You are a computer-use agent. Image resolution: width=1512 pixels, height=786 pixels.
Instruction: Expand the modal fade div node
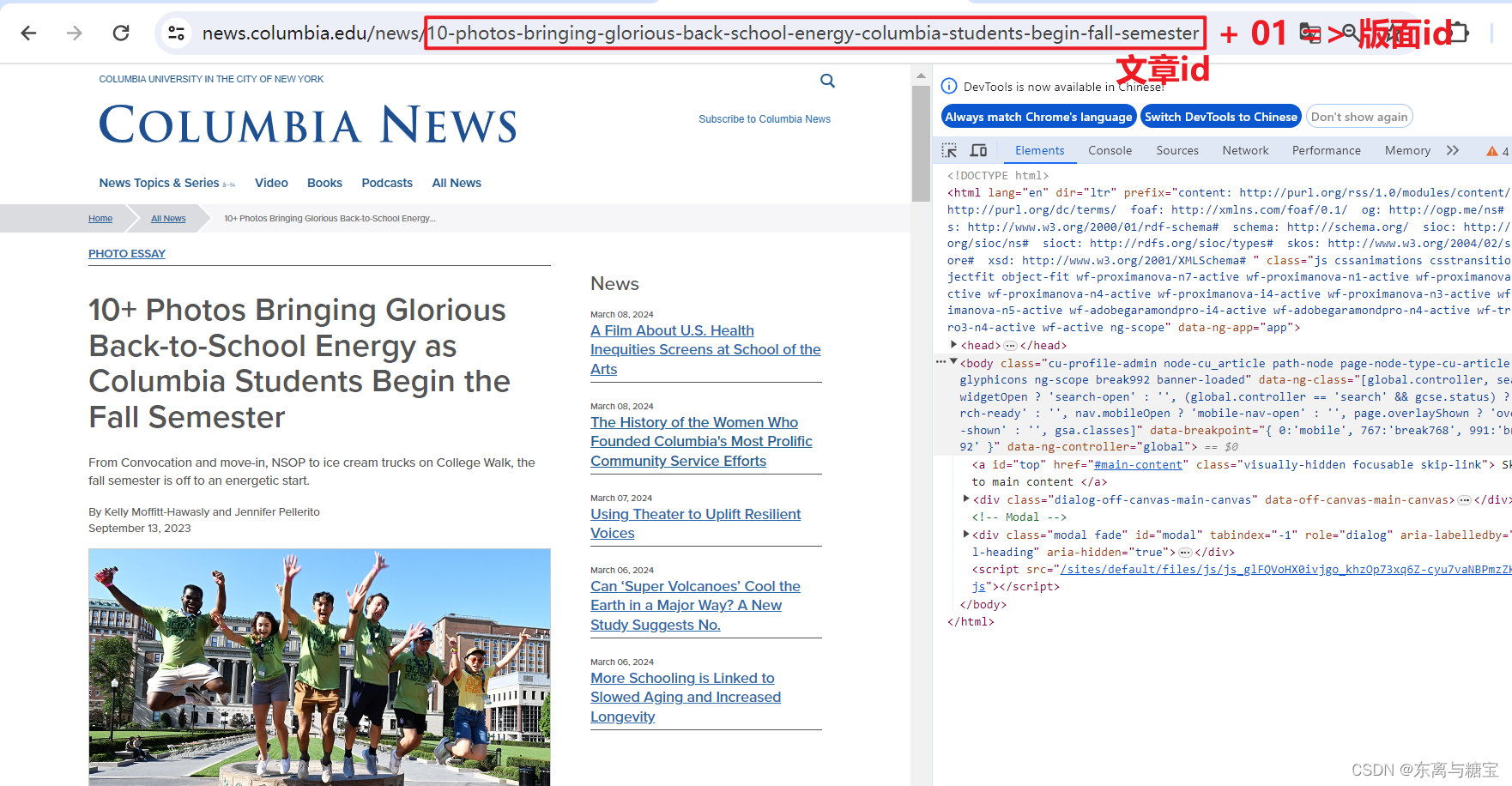point(966,534)
